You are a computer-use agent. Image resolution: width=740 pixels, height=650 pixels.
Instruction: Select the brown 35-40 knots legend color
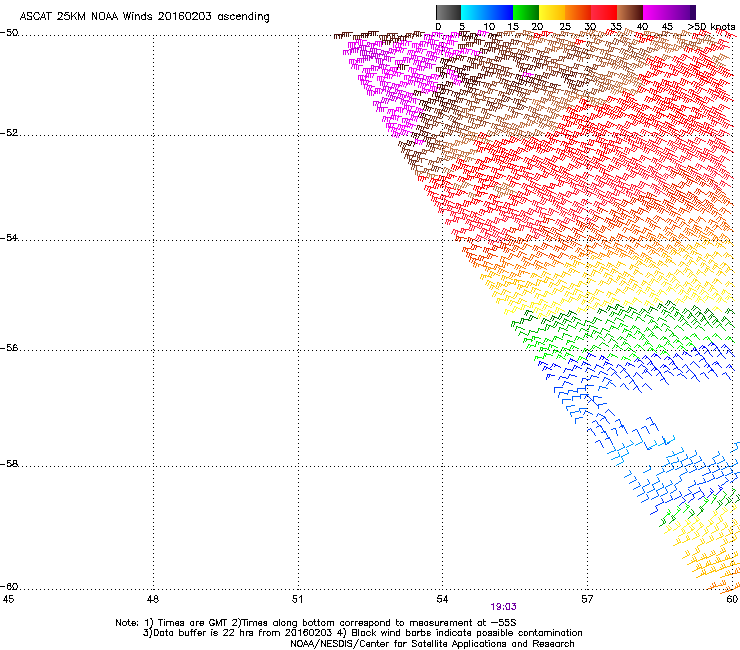coord(630,12)
